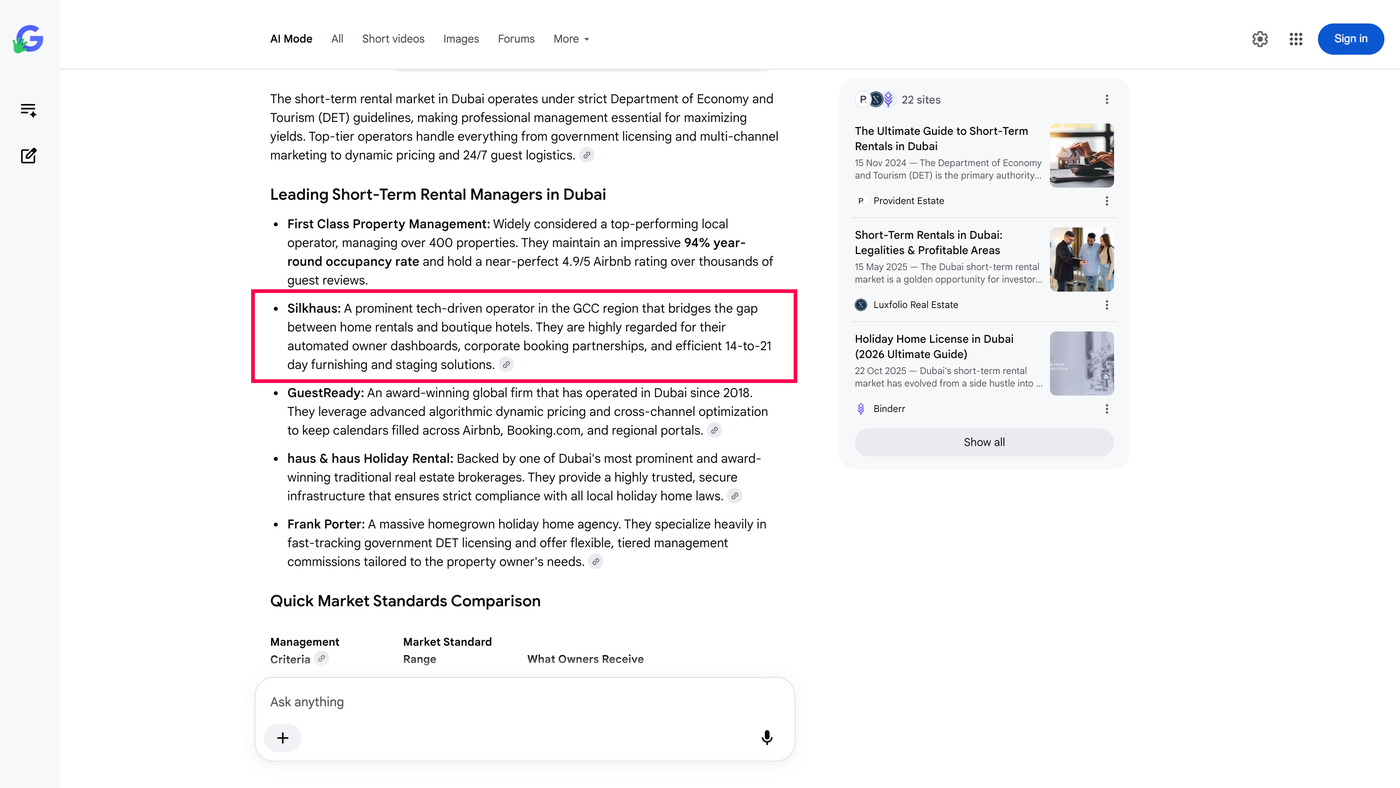Click Show all sources button

[984, 442]
